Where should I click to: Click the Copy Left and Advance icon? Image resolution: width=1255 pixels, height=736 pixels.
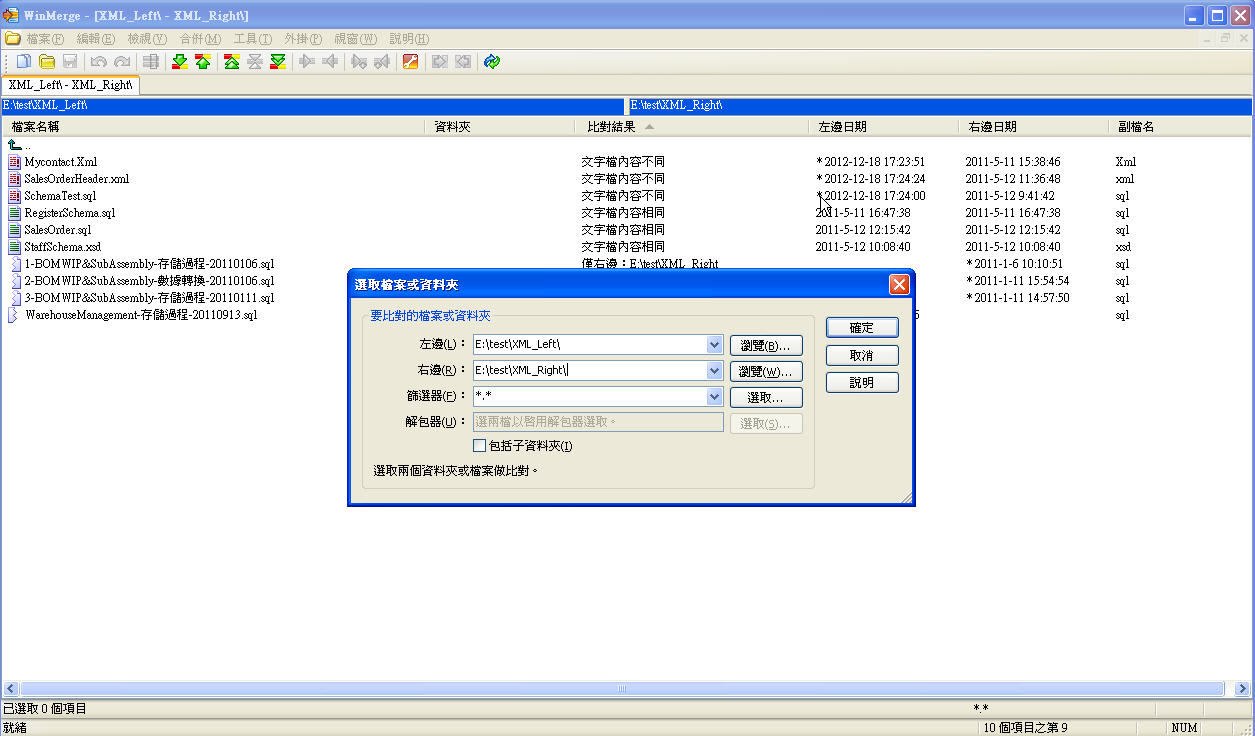tap(381, 62)
